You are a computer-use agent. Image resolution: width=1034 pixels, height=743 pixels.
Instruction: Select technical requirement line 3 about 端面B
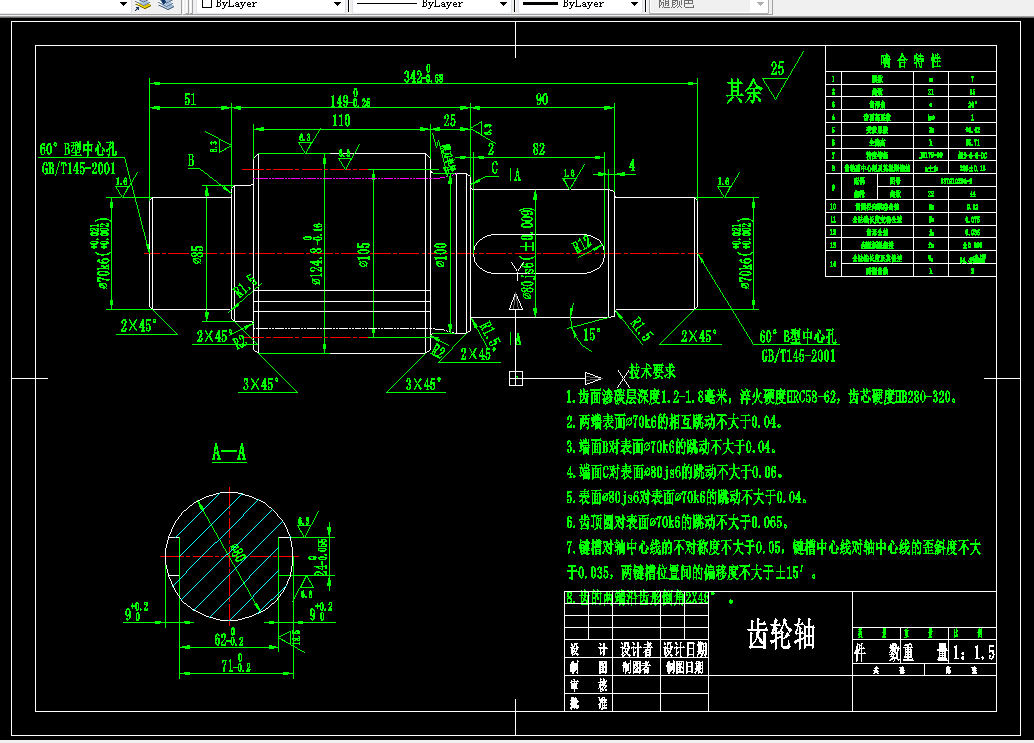point(671,447)
